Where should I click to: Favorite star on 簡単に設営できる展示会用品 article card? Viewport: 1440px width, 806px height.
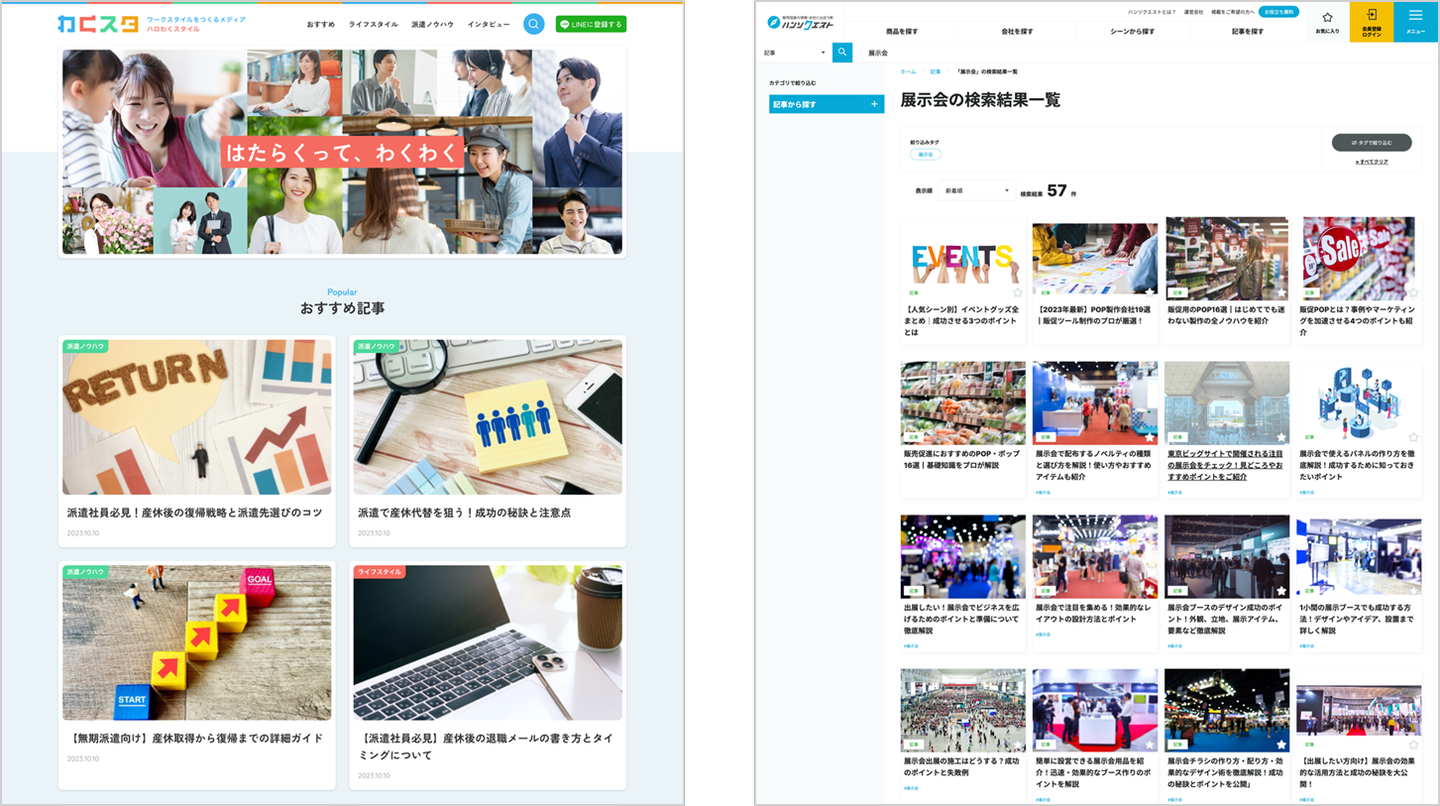click(x=1150, y=745)
